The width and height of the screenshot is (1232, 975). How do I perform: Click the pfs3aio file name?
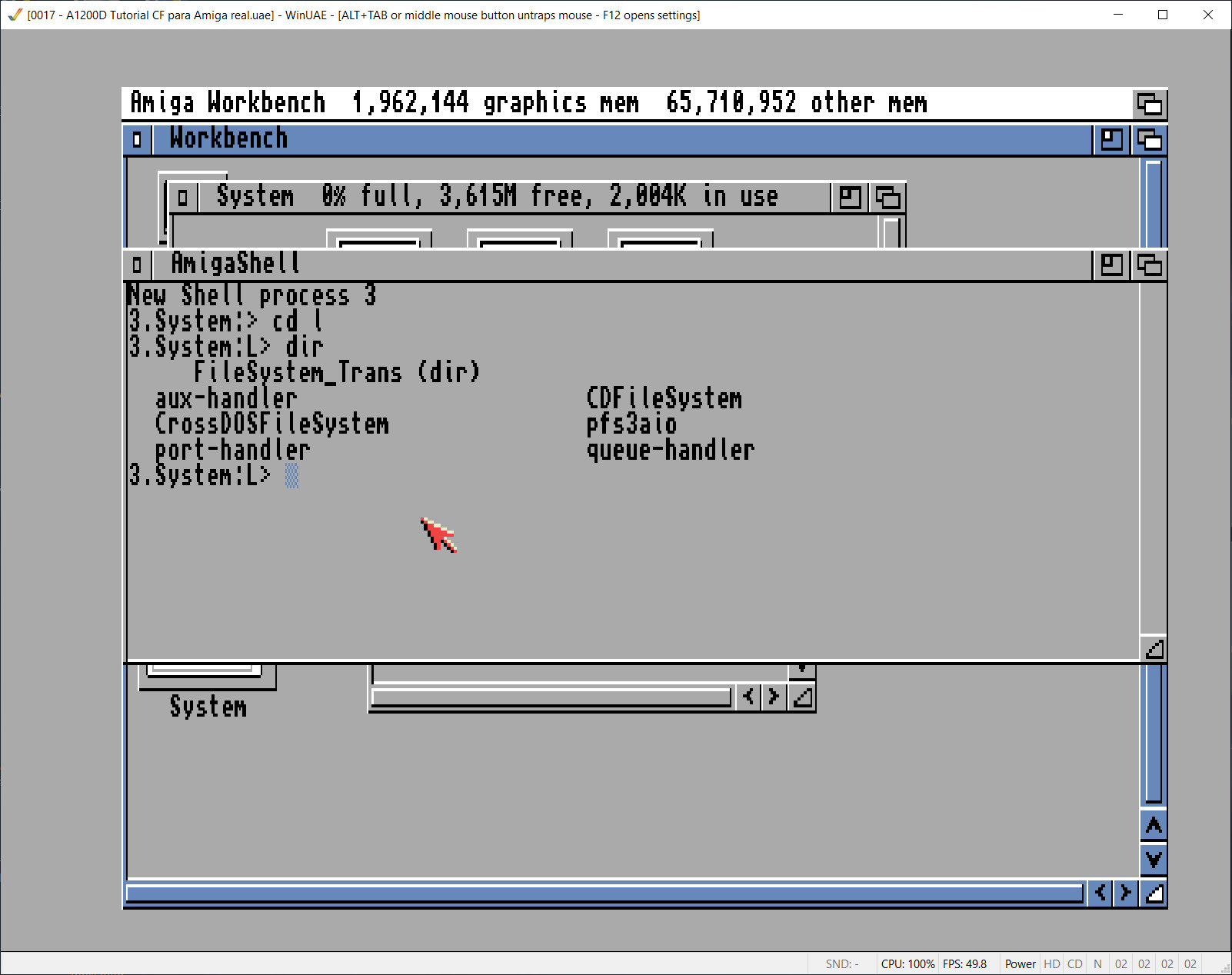[x=631, y=424]
